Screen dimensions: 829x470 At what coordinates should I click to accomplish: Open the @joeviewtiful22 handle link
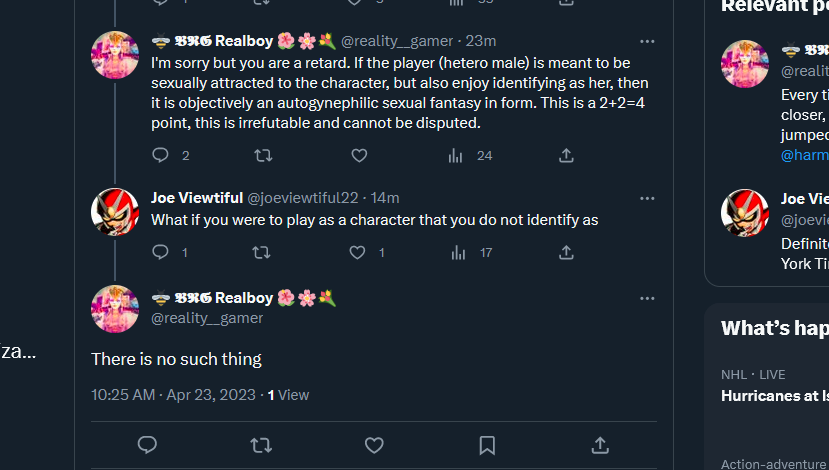305,198
